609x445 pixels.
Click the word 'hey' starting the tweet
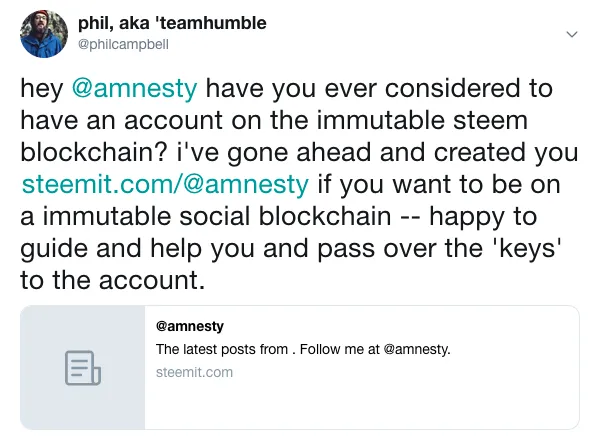[42, 90]
